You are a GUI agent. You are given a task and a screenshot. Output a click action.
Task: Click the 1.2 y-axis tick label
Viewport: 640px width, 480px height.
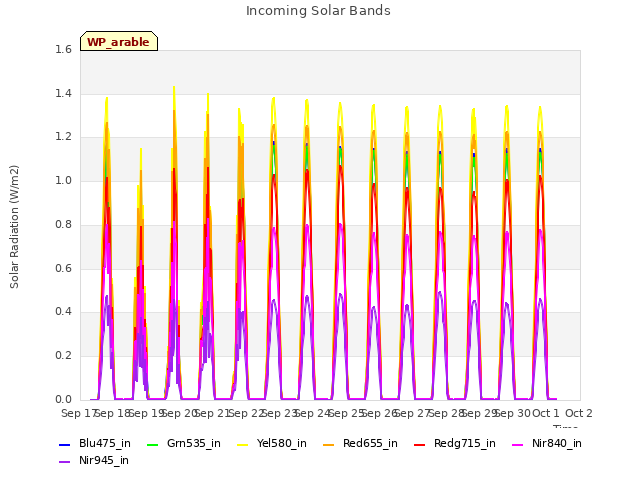tap(63, 137)
